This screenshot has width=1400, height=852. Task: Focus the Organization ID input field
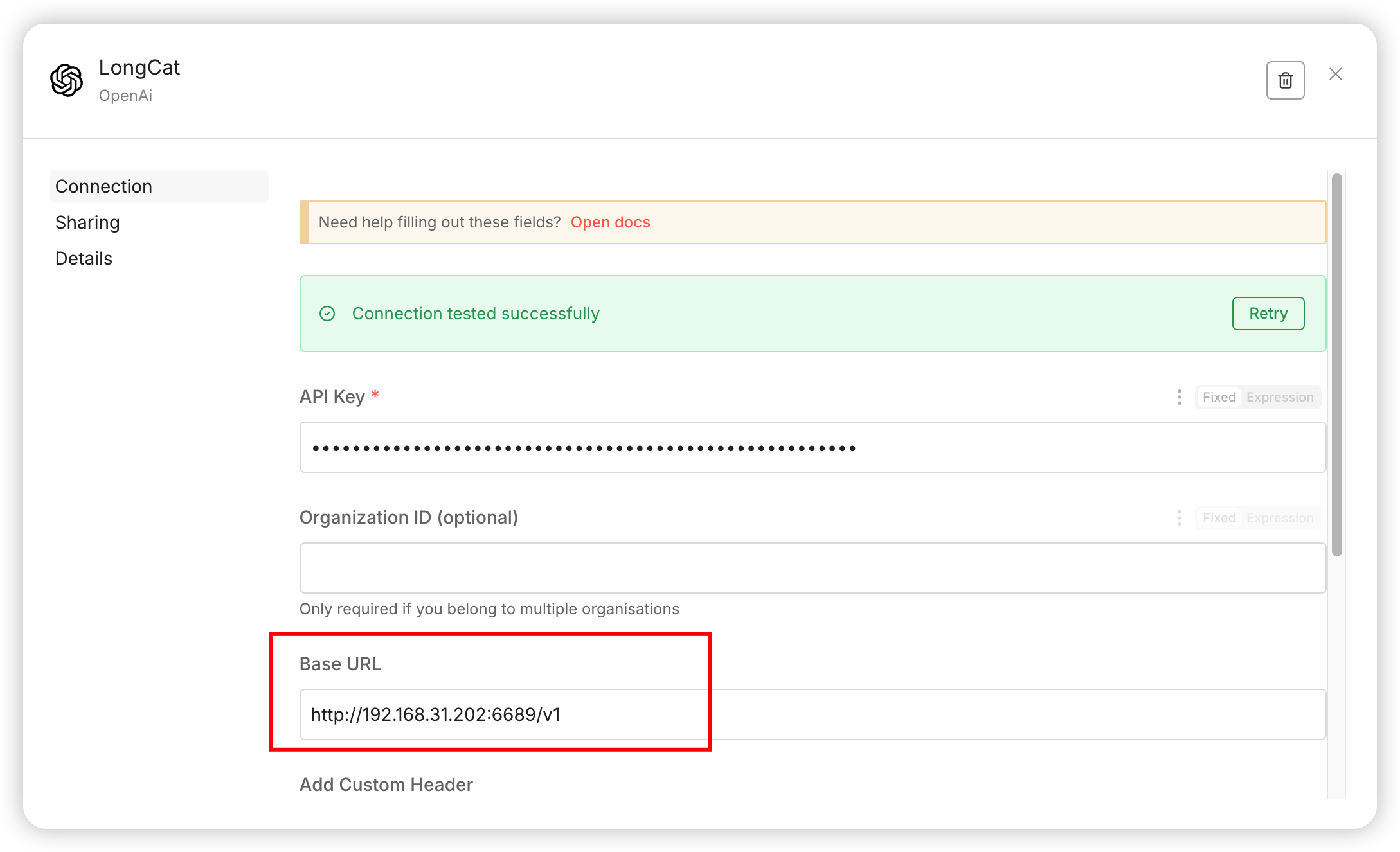(812, 568)
